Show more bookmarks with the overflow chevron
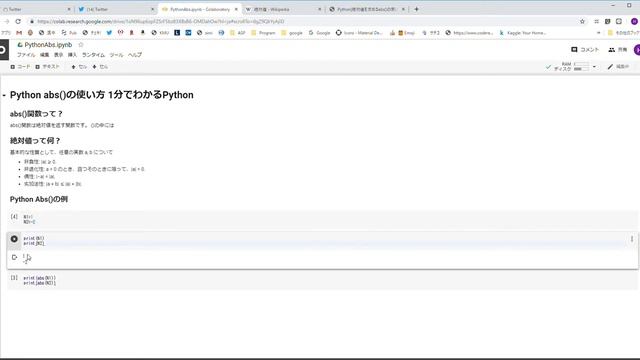Viewport: 640px width, 360px height. tap(598, 33)
